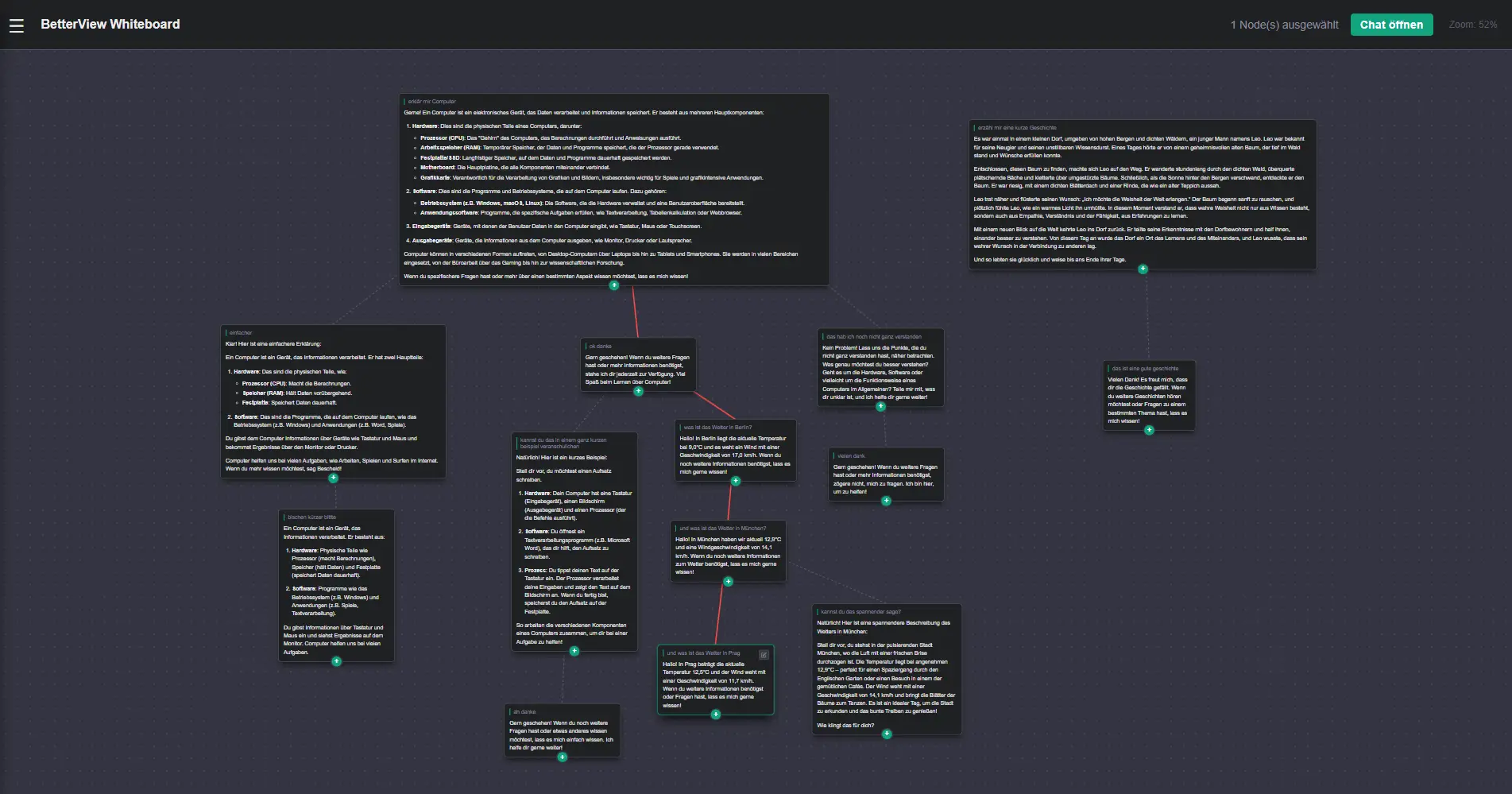The image size is (1512, 794).
Task: Select the 'erzähl mir eine kurze Geschichte' node
Action: 1143,195
